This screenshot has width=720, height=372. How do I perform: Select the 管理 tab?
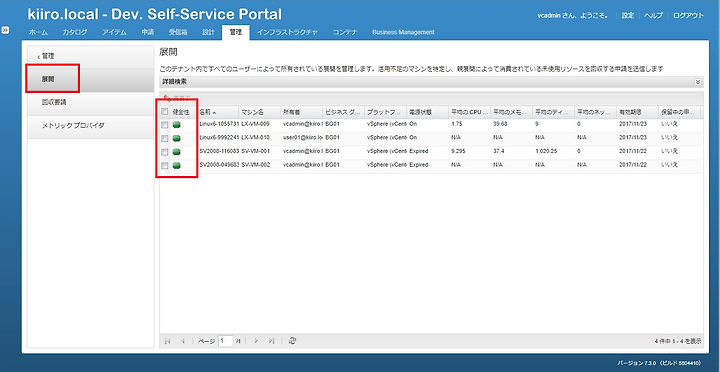(x=236, y=33)
